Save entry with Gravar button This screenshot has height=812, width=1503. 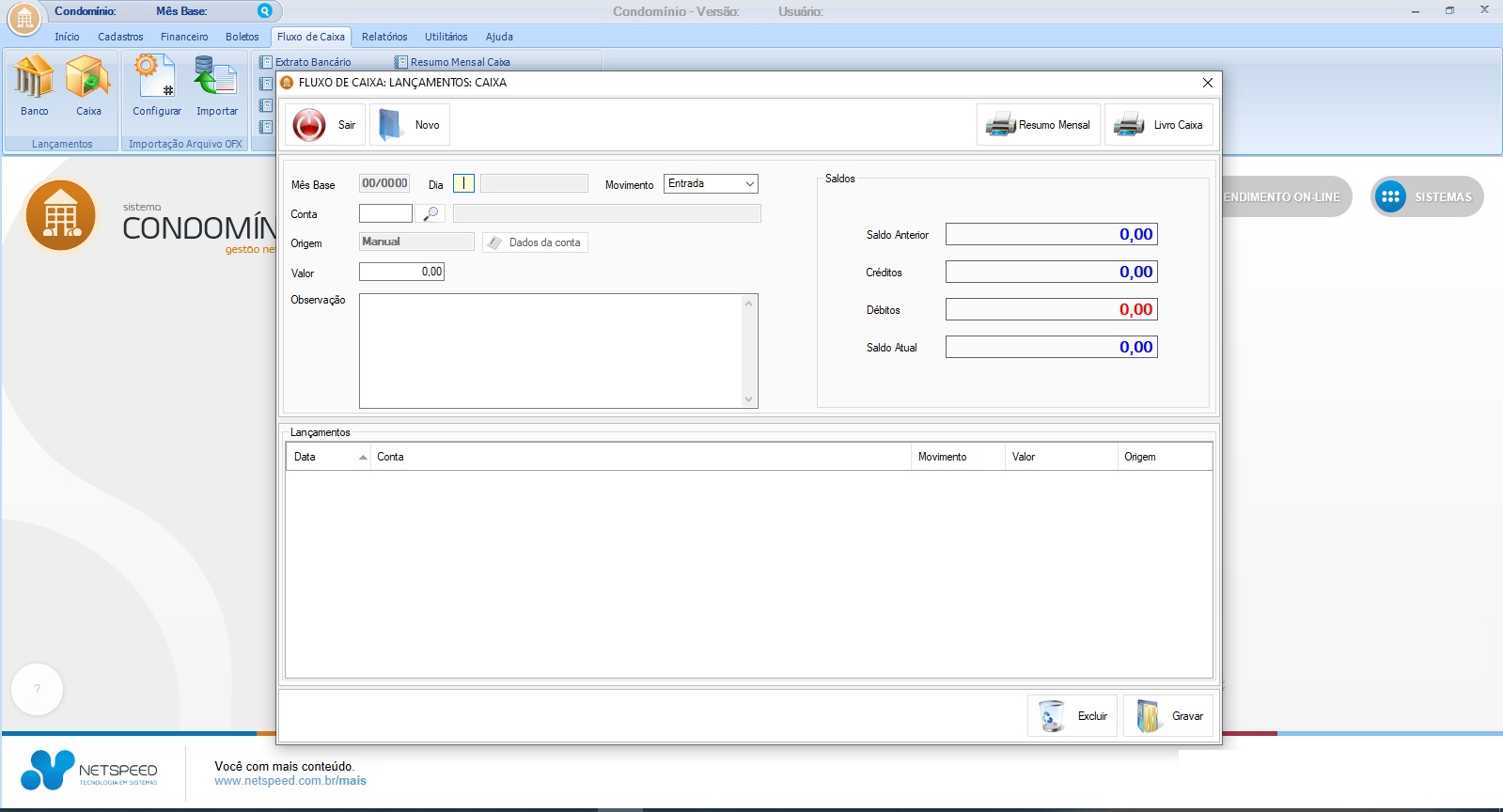tap(1168, 716)
